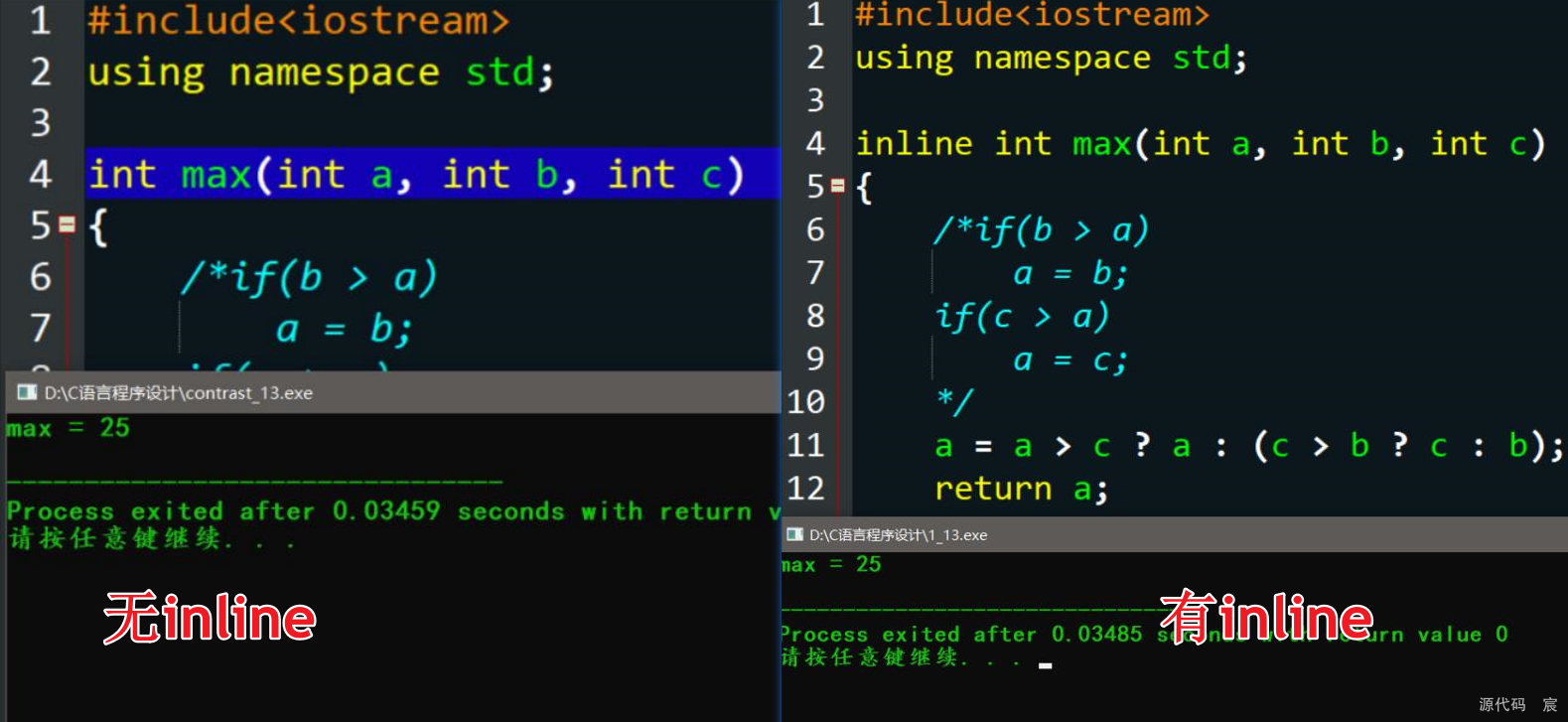Image resolution: width=1568 pixels, height=722 pixels.
Task: Click line number 7 in left editor gutter
Action: (40, 328)
